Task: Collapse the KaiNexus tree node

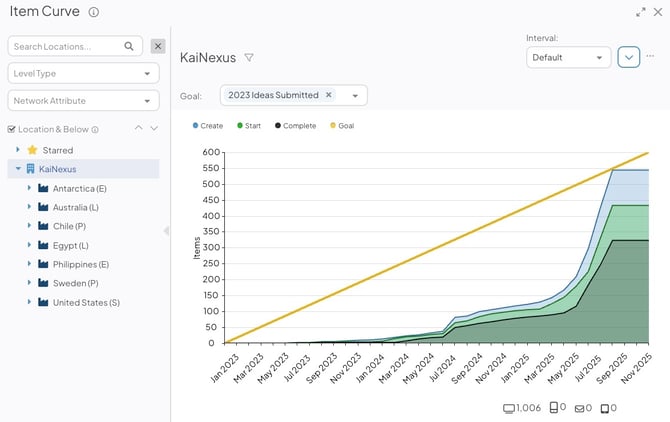Action: click(18, 169)
